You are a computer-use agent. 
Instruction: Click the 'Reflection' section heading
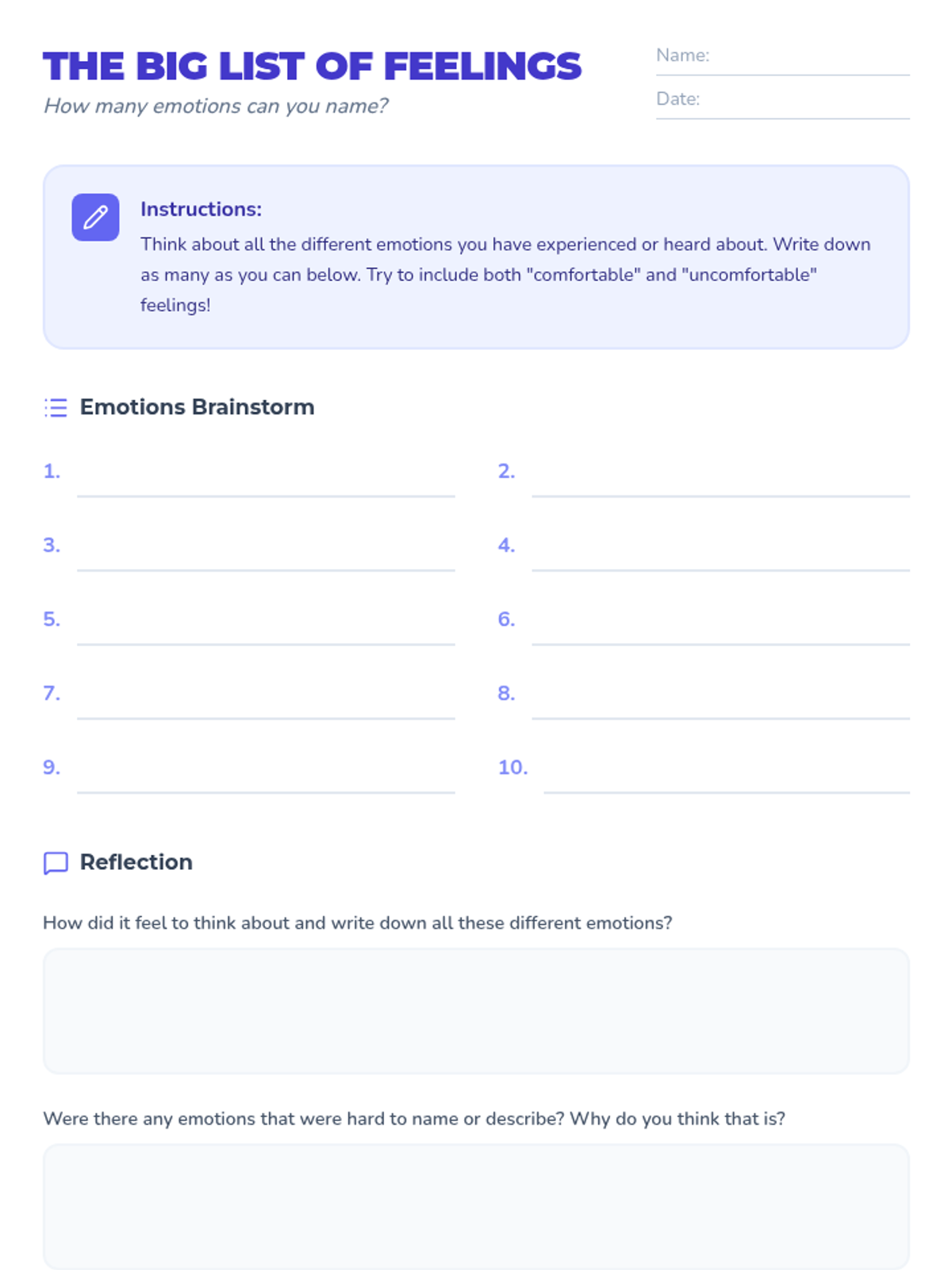[x=136, y=862]
